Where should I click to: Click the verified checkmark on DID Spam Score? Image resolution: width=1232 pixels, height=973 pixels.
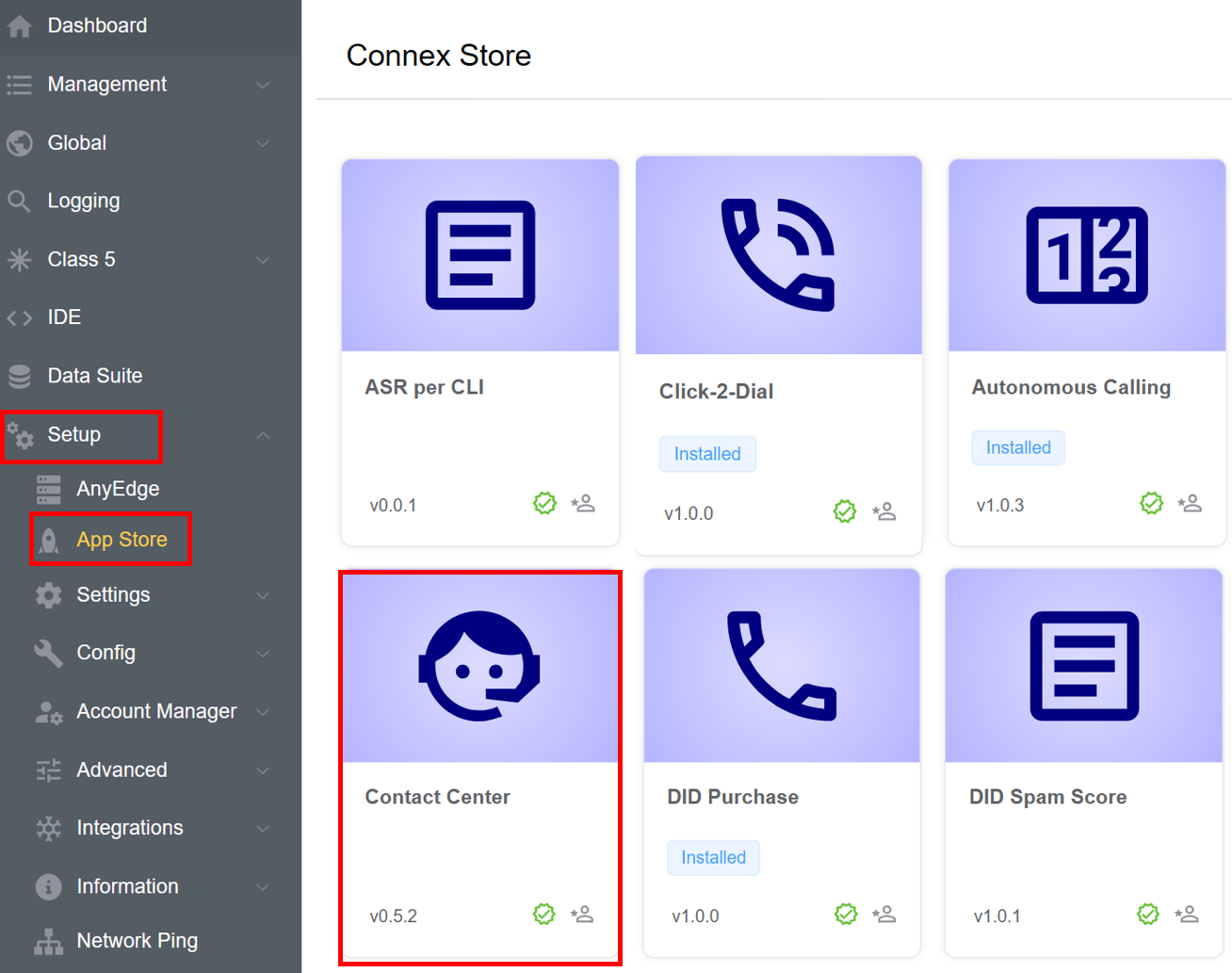[1147, 915]
